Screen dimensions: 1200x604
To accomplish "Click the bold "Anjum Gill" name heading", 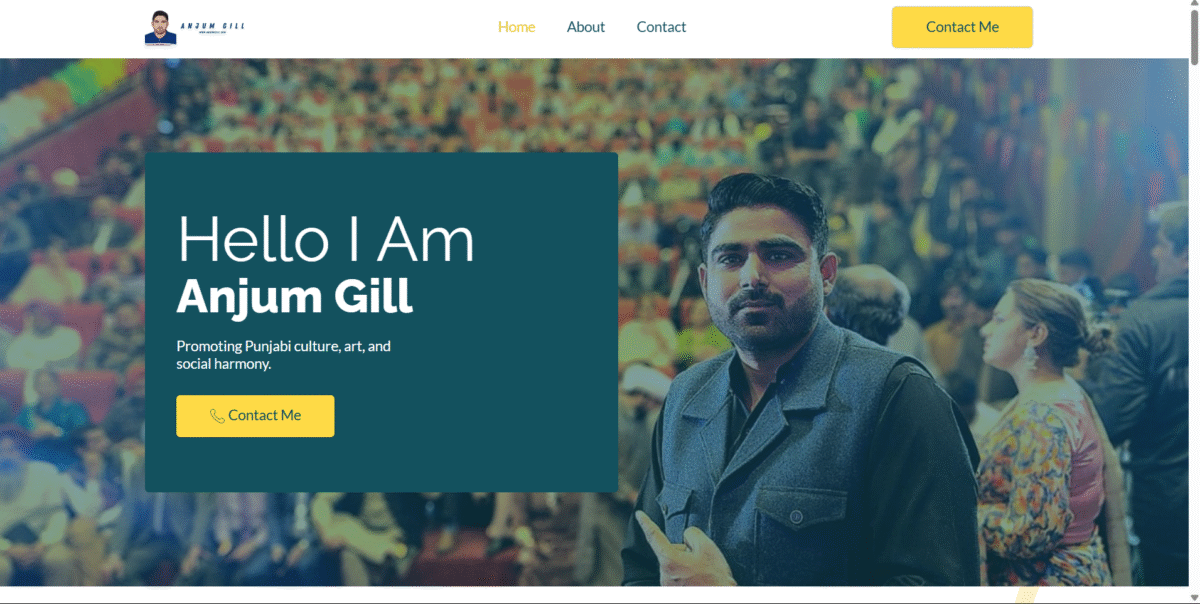I will 294,297.
